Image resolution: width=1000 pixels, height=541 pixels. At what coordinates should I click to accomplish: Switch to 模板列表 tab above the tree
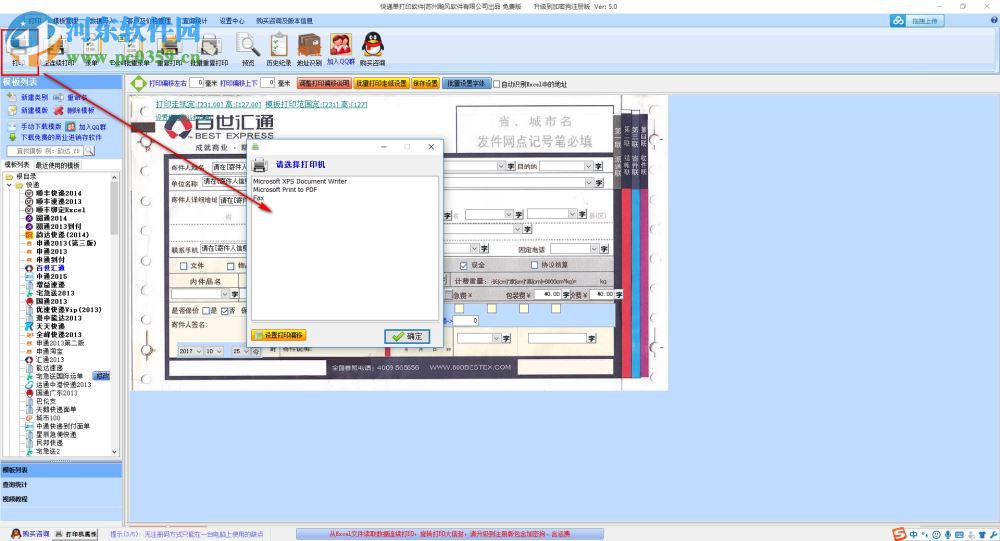coord(17,165)
